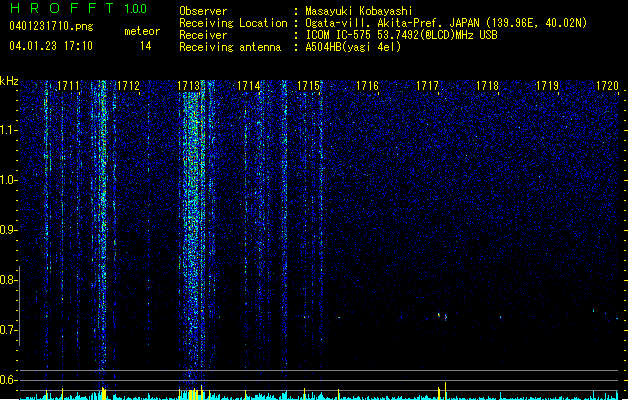The image size is (629, 400).
Task: Click the 1713 time marker
Action: (x=188, y=86)
